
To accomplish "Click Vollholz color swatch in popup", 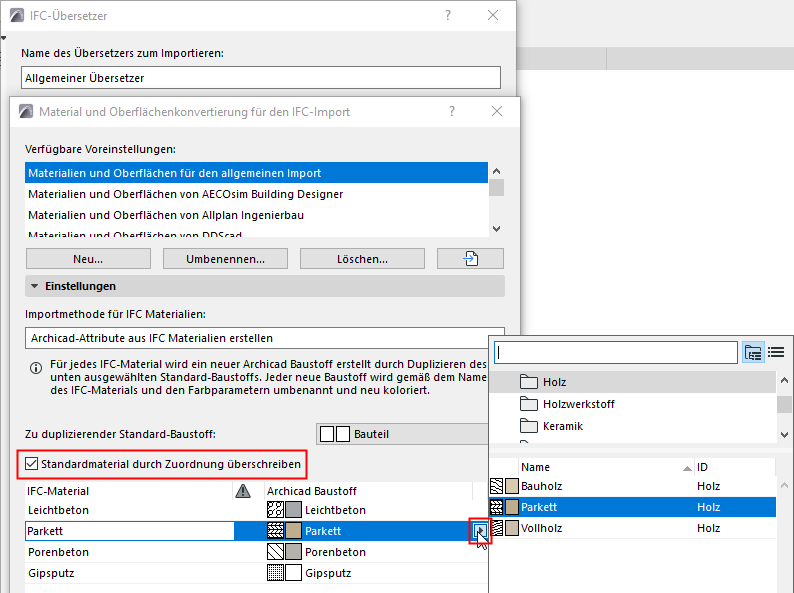I will pos(512,528).
